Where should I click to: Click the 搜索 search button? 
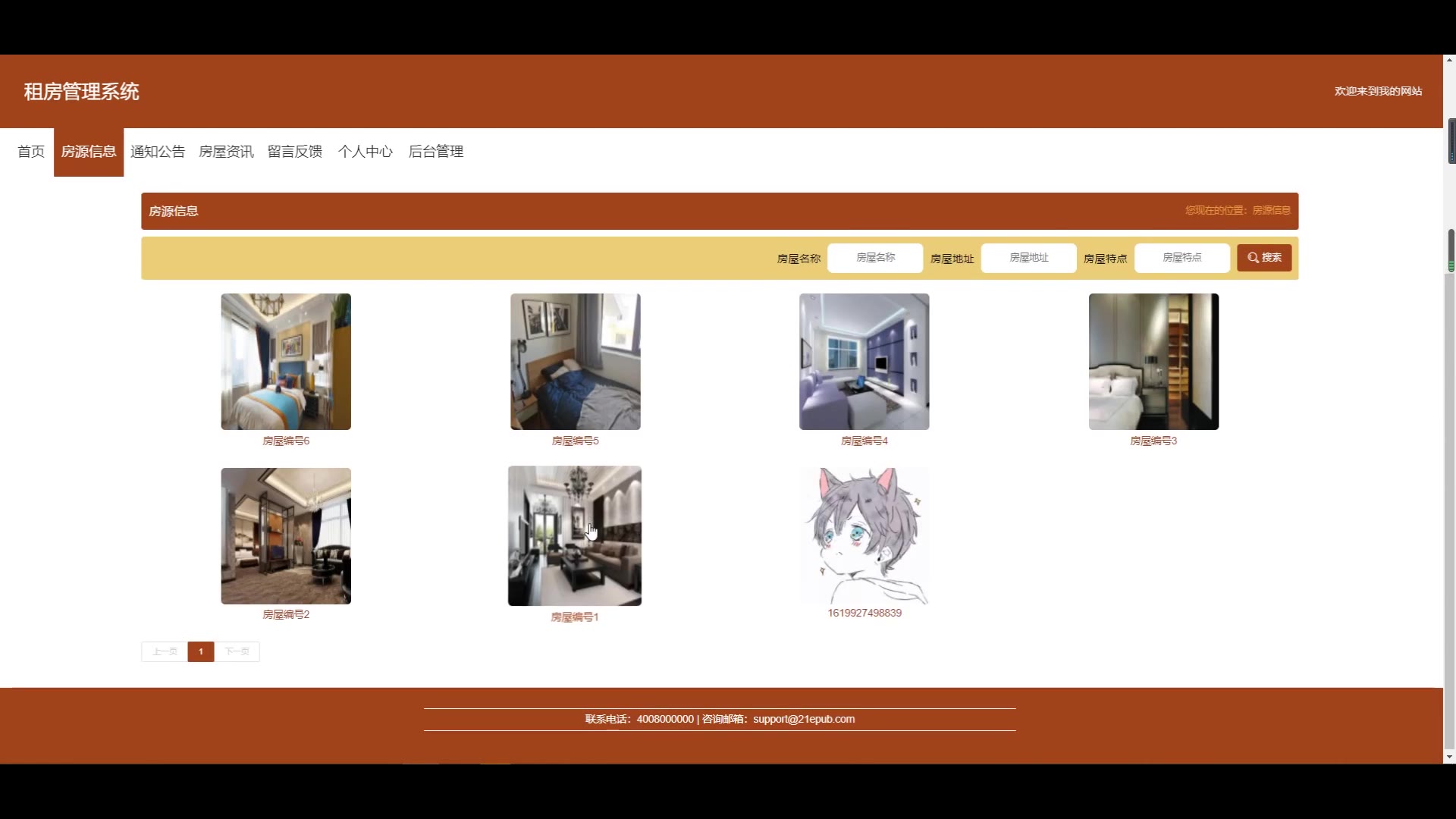pyautogui.click(x=1263, y=258)
